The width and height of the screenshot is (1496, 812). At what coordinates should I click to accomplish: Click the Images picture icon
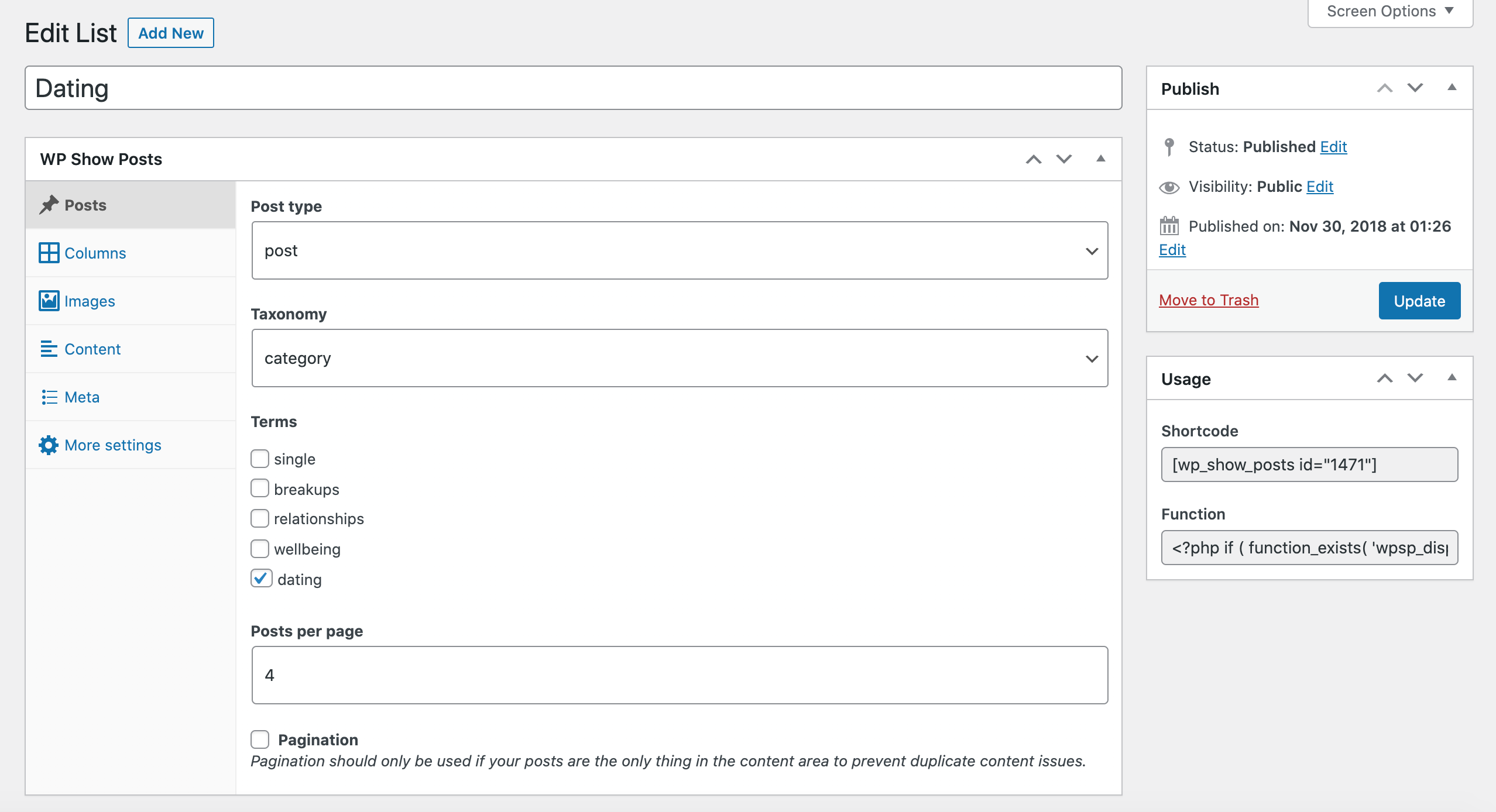coord(49,301)
